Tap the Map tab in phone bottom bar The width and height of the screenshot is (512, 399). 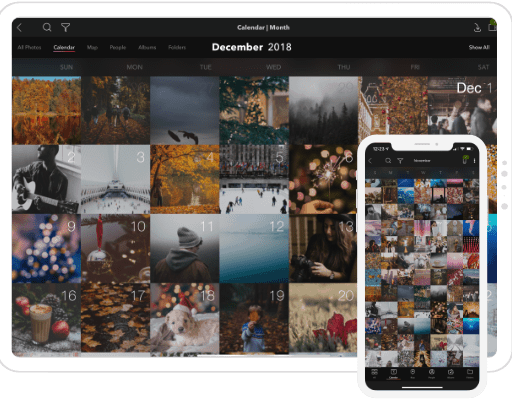pos(413,373)
